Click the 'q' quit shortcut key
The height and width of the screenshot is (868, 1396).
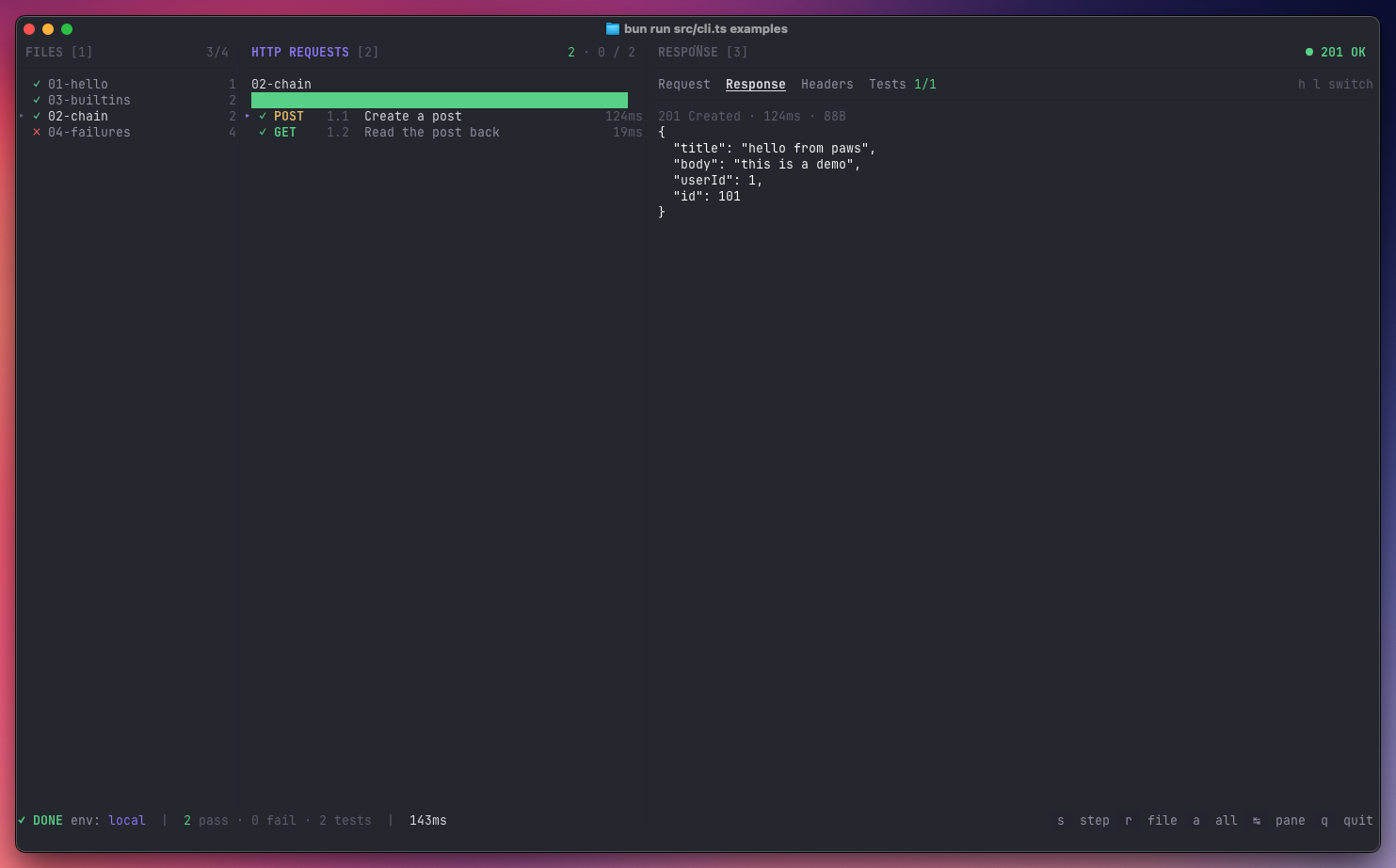tap(1324, 821)
